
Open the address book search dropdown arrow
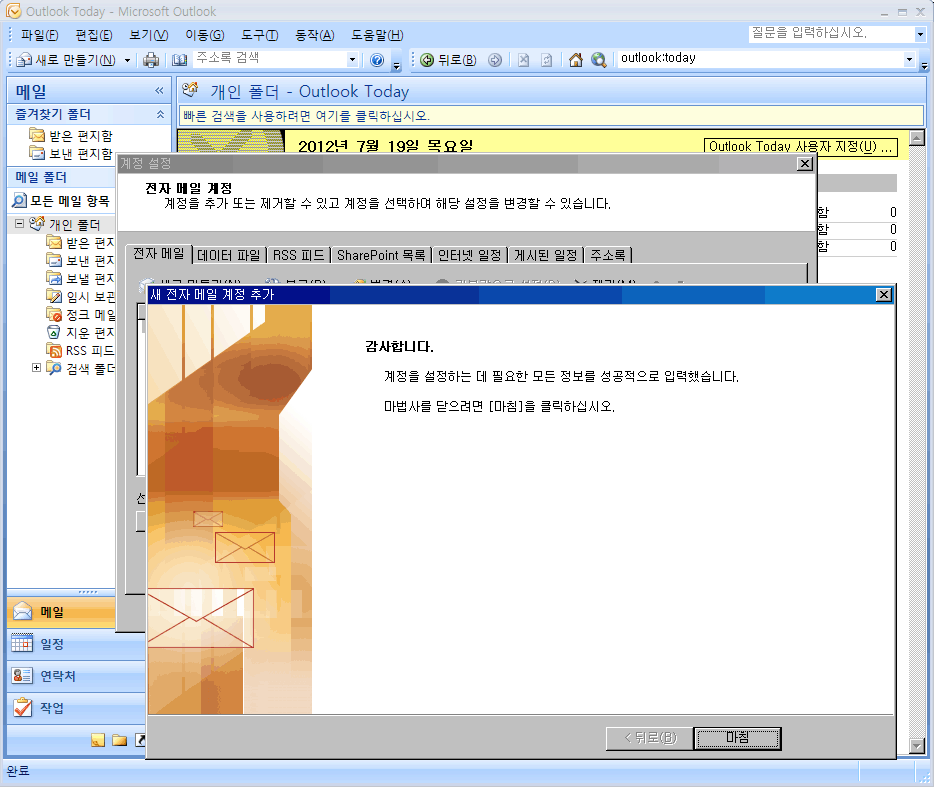[x=352, y=59]
